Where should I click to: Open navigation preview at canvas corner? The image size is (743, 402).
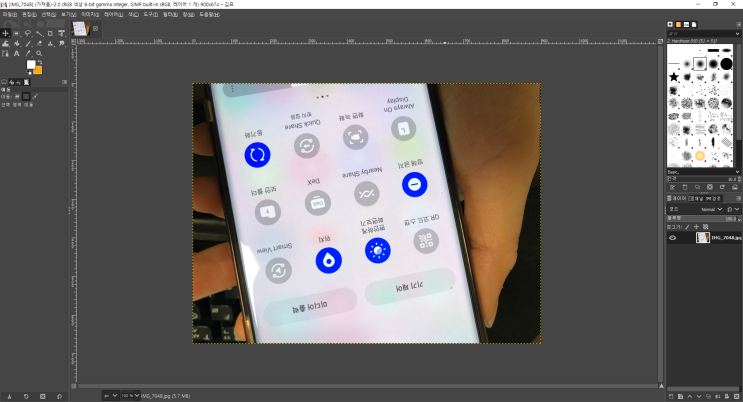point(662,386)
